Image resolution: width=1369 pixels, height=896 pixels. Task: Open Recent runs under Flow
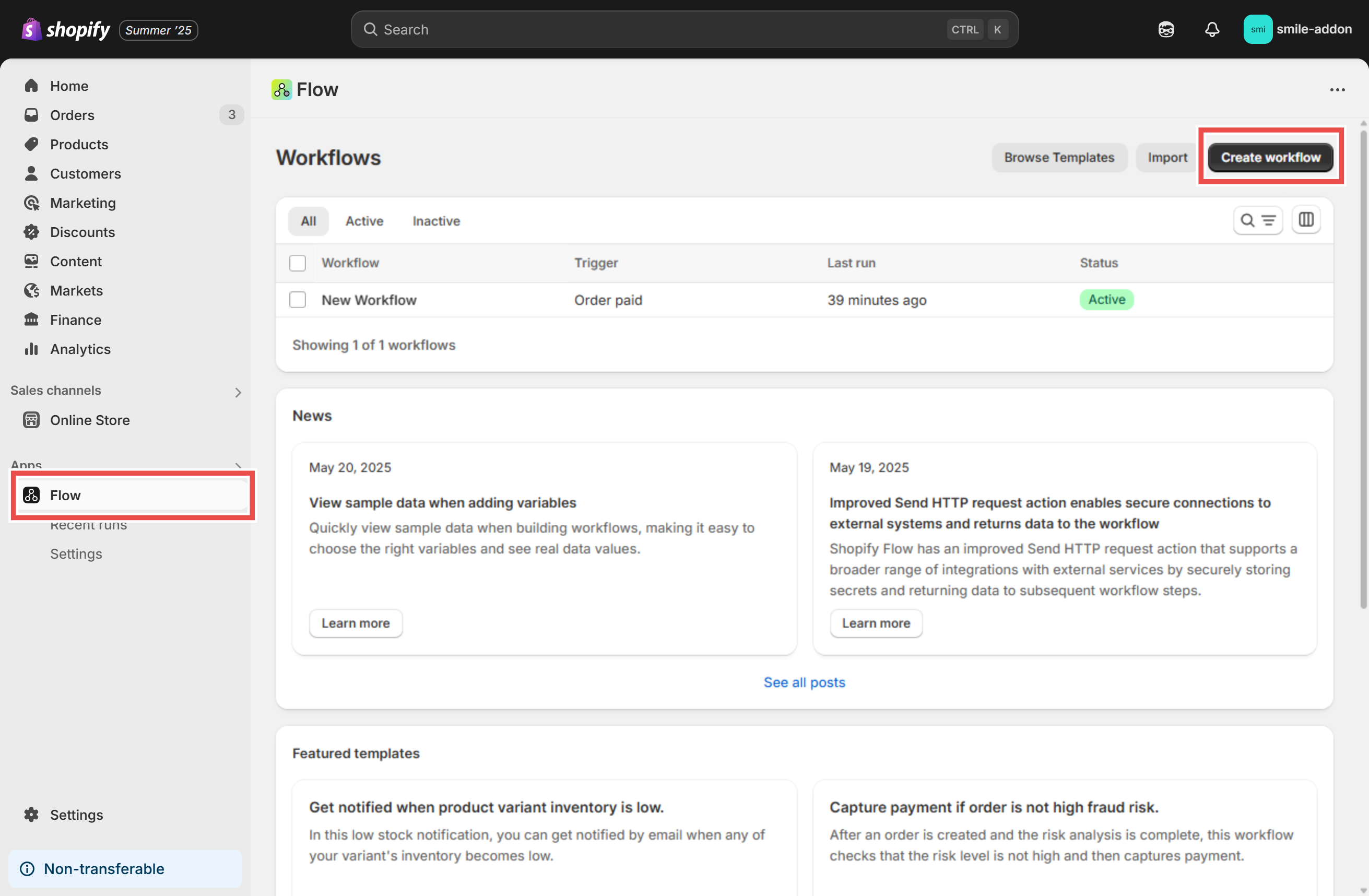click(x=89, y=524)
